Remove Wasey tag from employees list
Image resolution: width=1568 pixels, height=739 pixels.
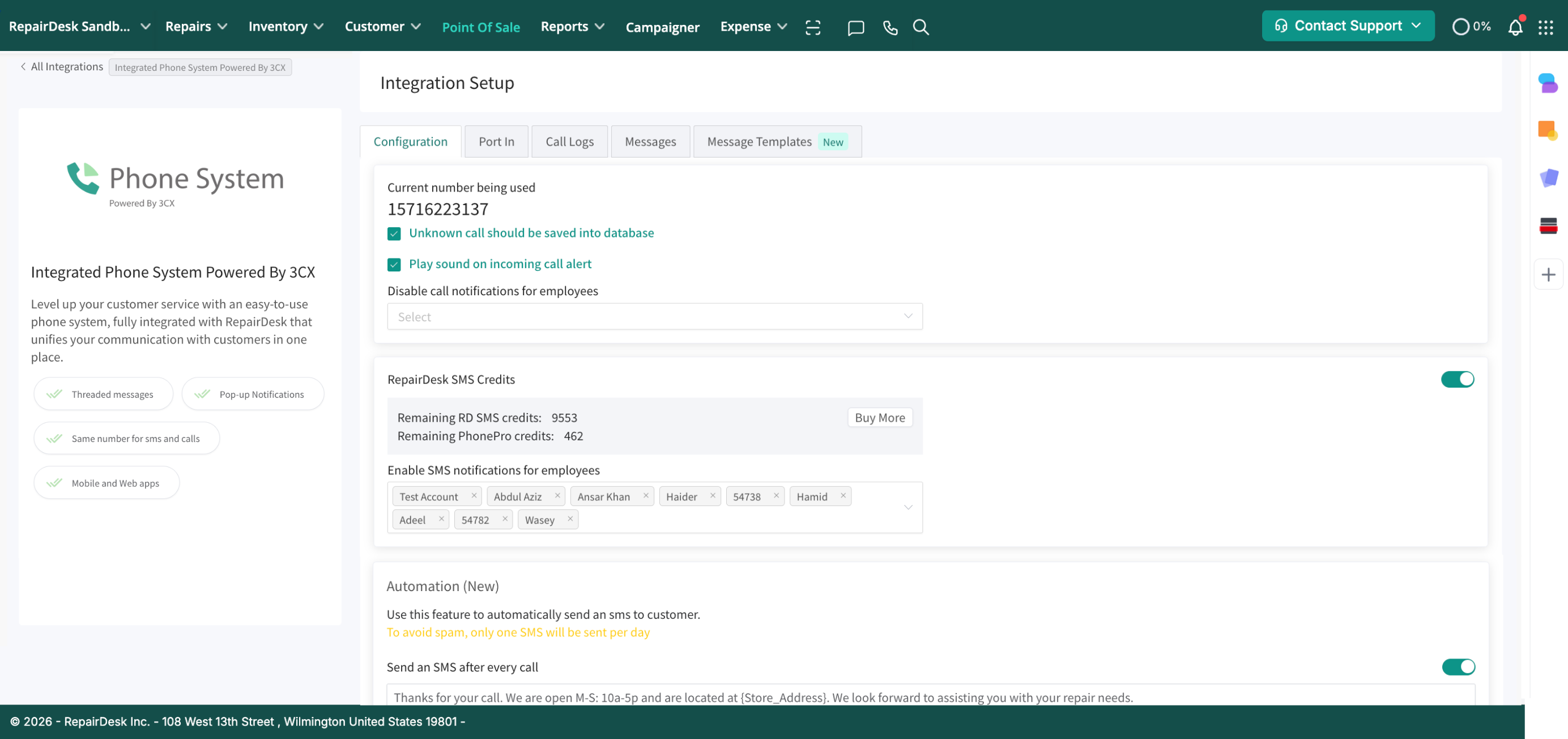570,519
